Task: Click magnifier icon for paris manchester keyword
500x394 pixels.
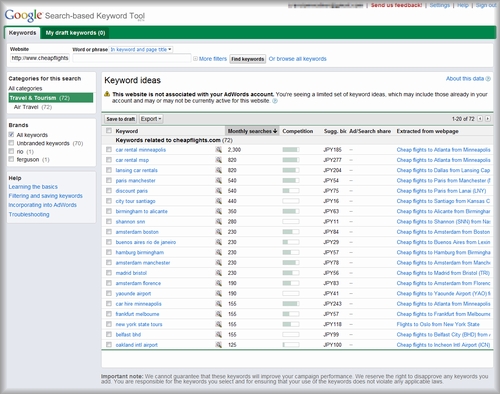Action: point(219,180)
